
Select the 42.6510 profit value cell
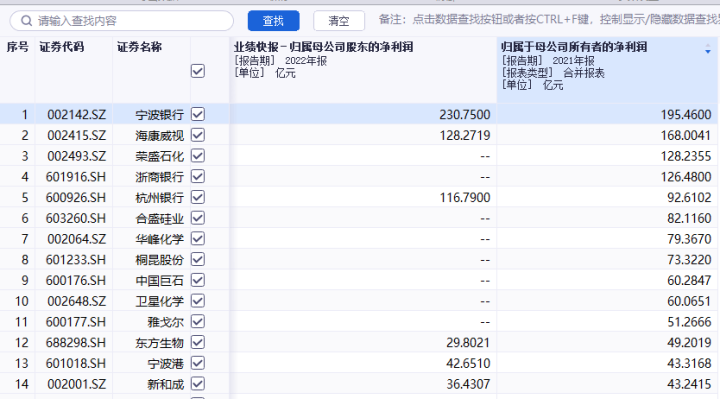click(x=468, y=363)
